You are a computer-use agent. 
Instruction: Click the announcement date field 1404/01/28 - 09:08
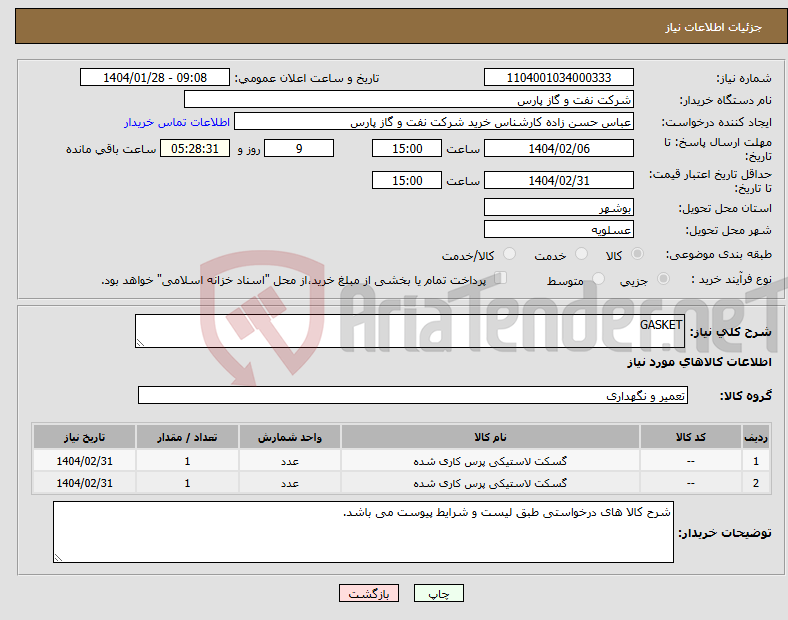155,77
